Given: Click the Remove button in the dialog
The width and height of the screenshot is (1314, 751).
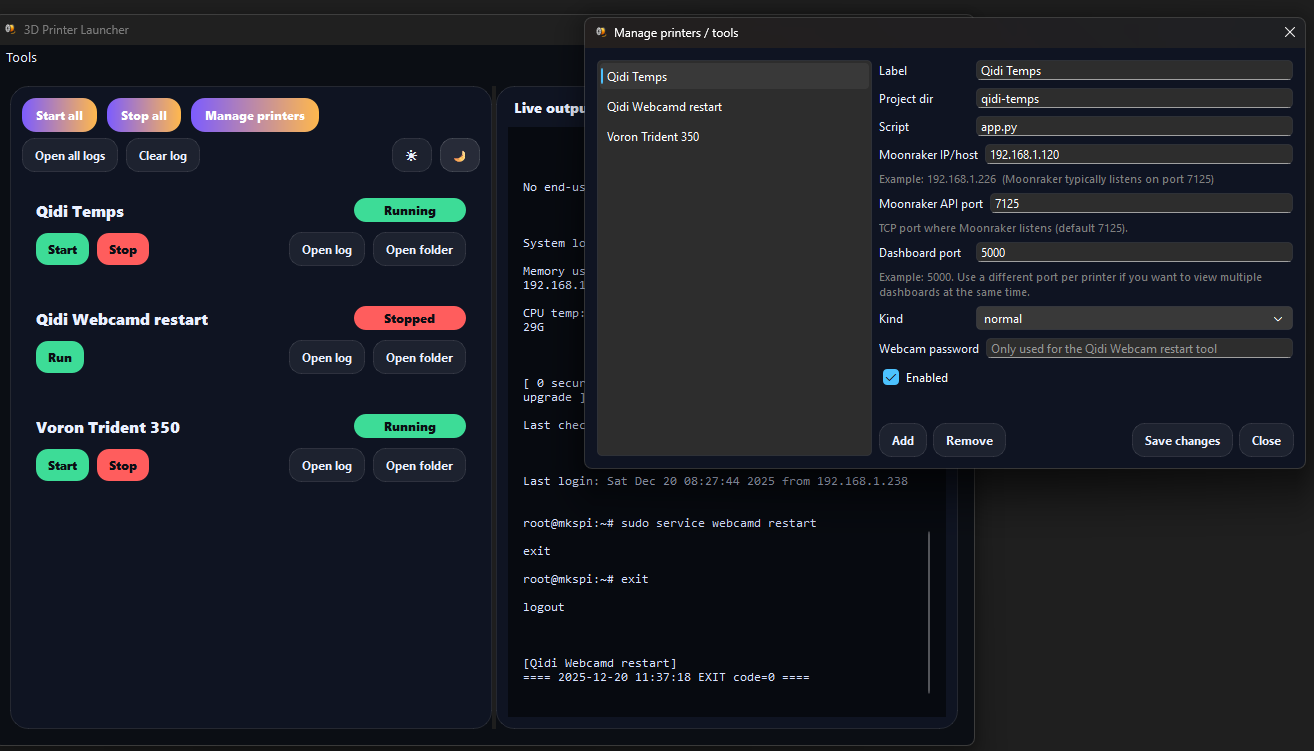Looking at the screenshot, I should tap(969, 440).
